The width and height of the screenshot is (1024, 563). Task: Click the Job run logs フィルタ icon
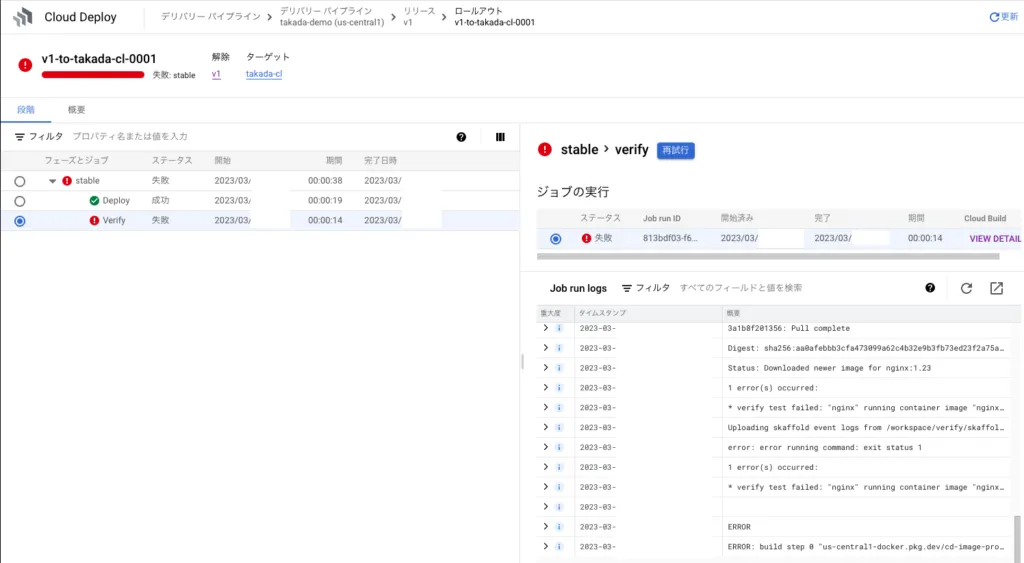pyautogui.click(x=626, y=288)
